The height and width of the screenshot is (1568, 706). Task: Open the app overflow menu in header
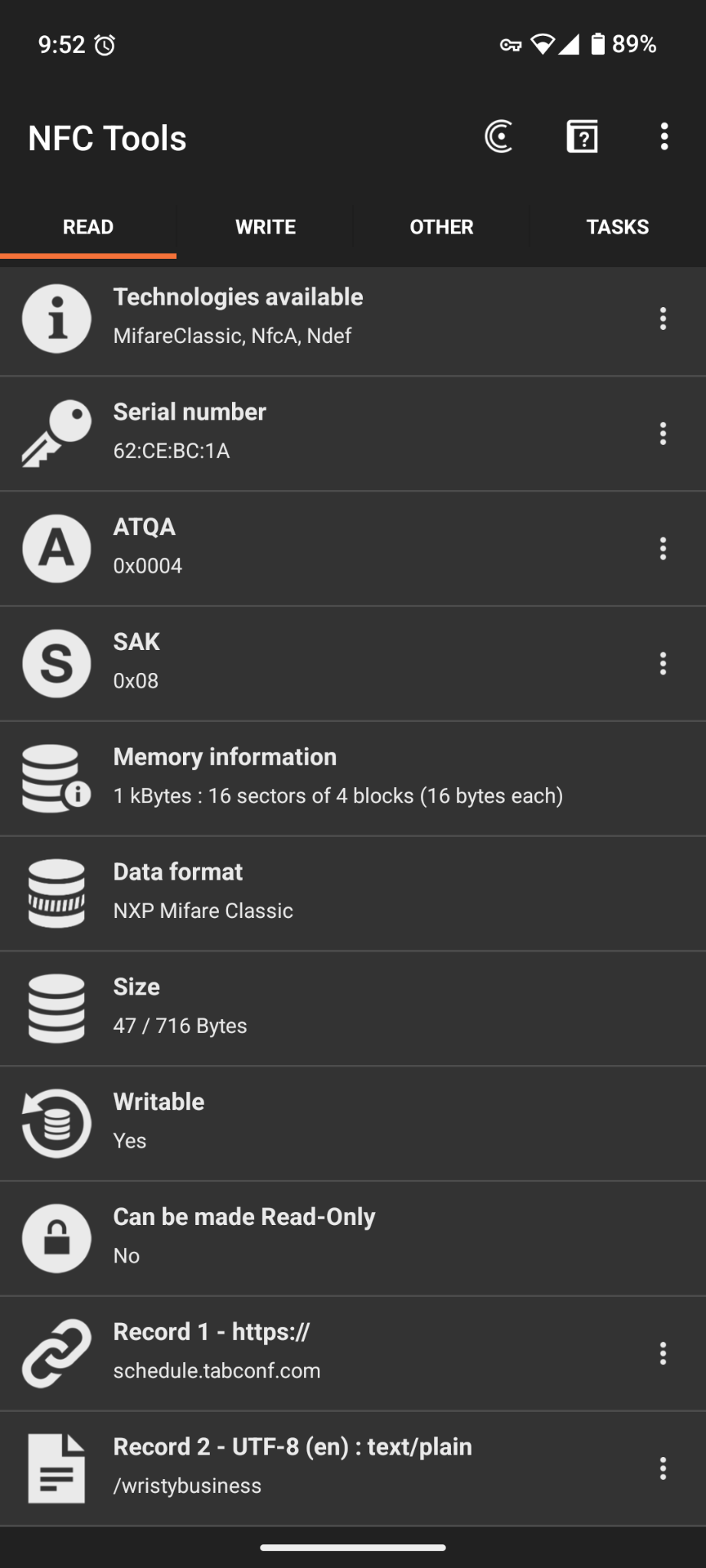click(664, 137)
